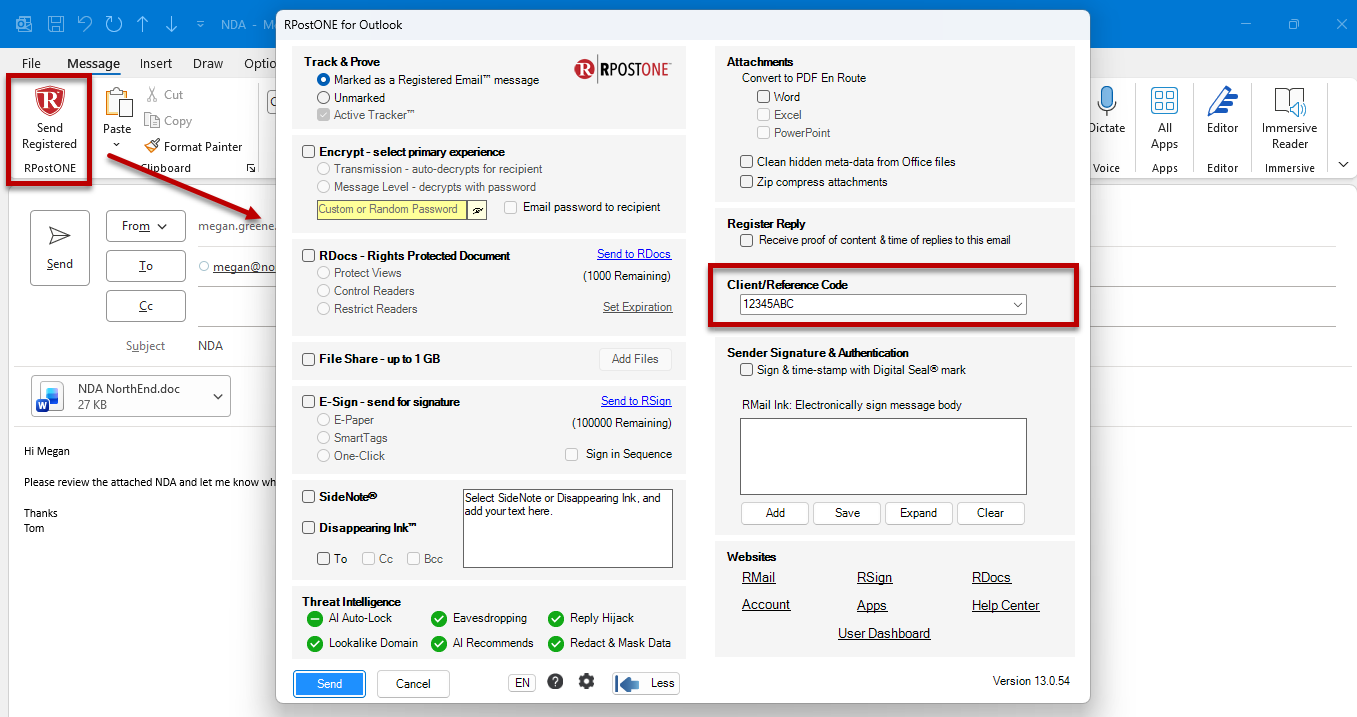Click the EN language button
Screen dimensions: 1357x717
click(x=521, y=683)
